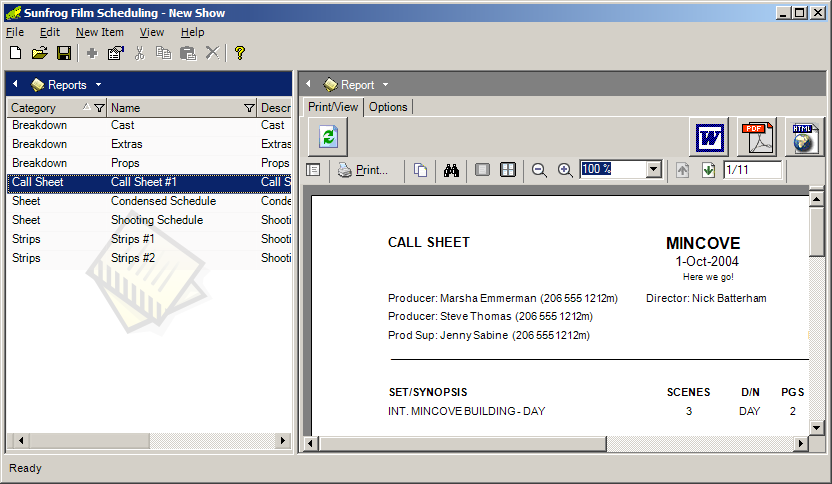
Task: Select the Print/View tab
Action: tap(333, 107)
